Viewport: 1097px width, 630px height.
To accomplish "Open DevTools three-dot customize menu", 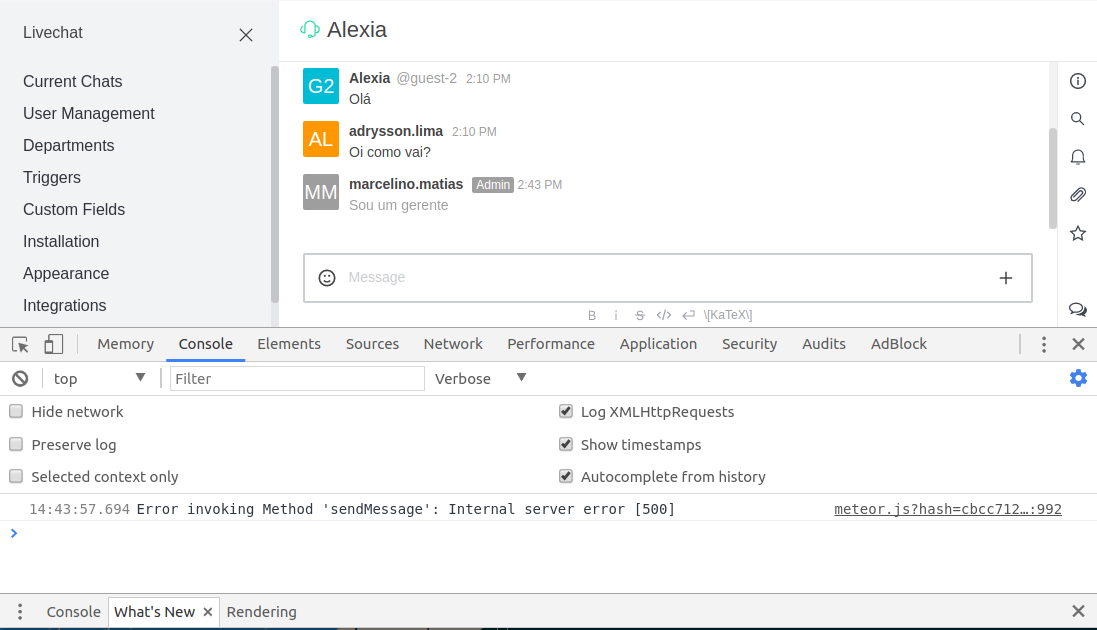I will (1044, 344).
